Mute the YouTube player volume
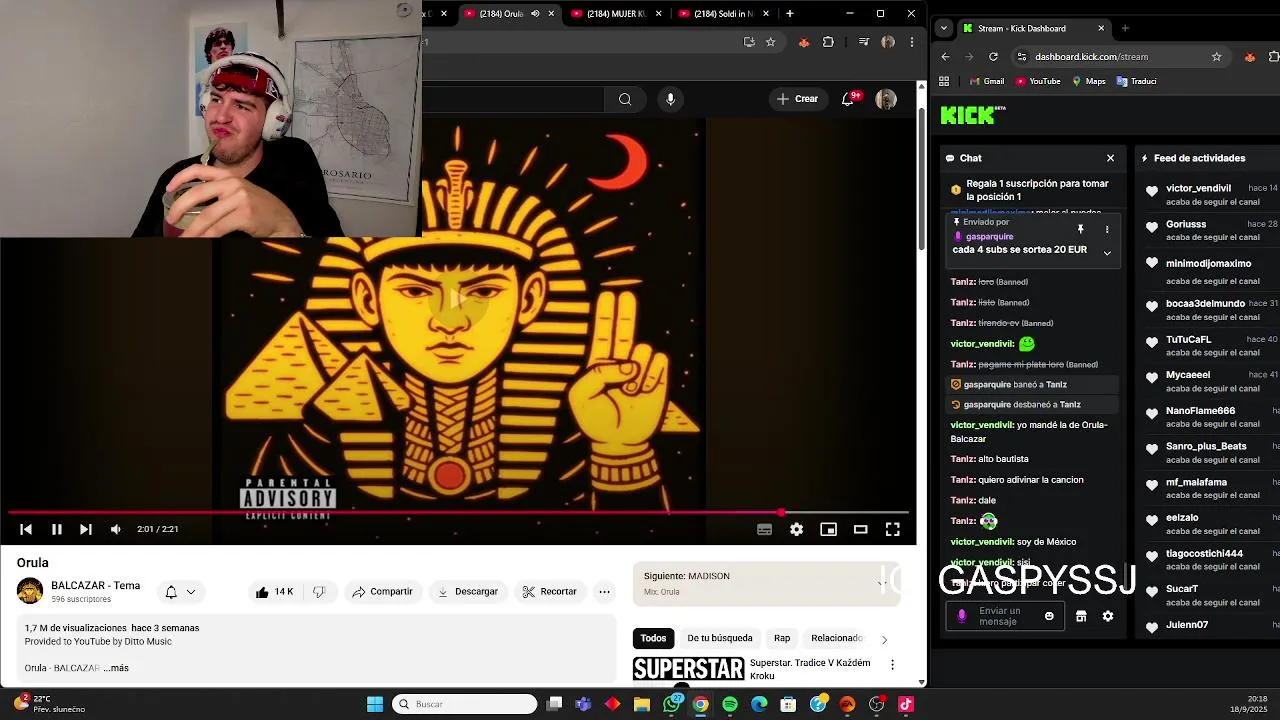 116,529
